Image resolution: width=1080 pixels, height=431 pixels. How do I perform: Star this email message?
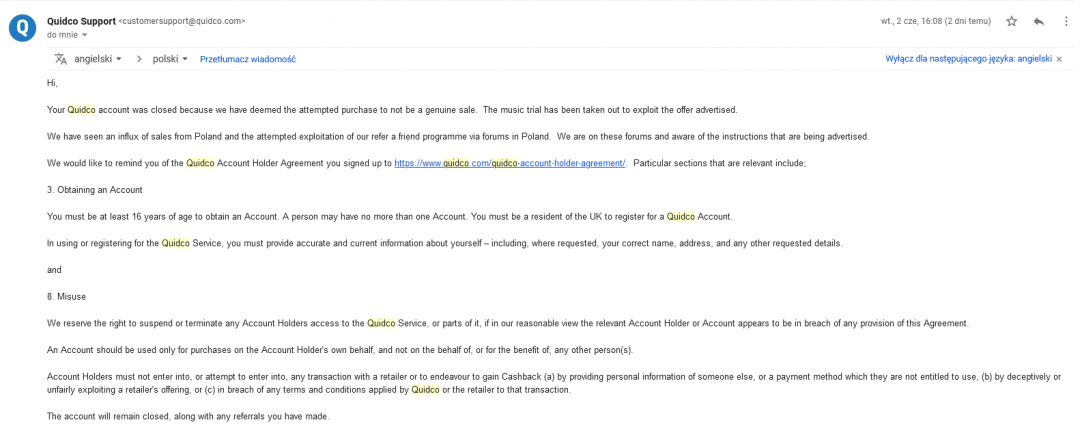click(1011, 21)
